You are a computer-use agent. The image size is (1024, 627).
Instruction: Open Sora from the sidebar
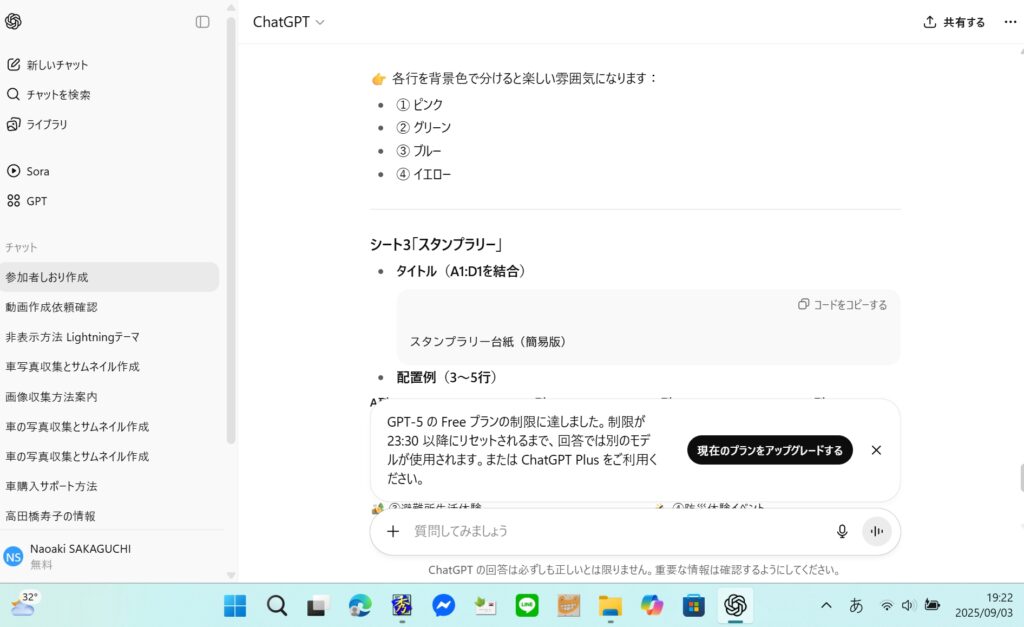coord(28,171)
